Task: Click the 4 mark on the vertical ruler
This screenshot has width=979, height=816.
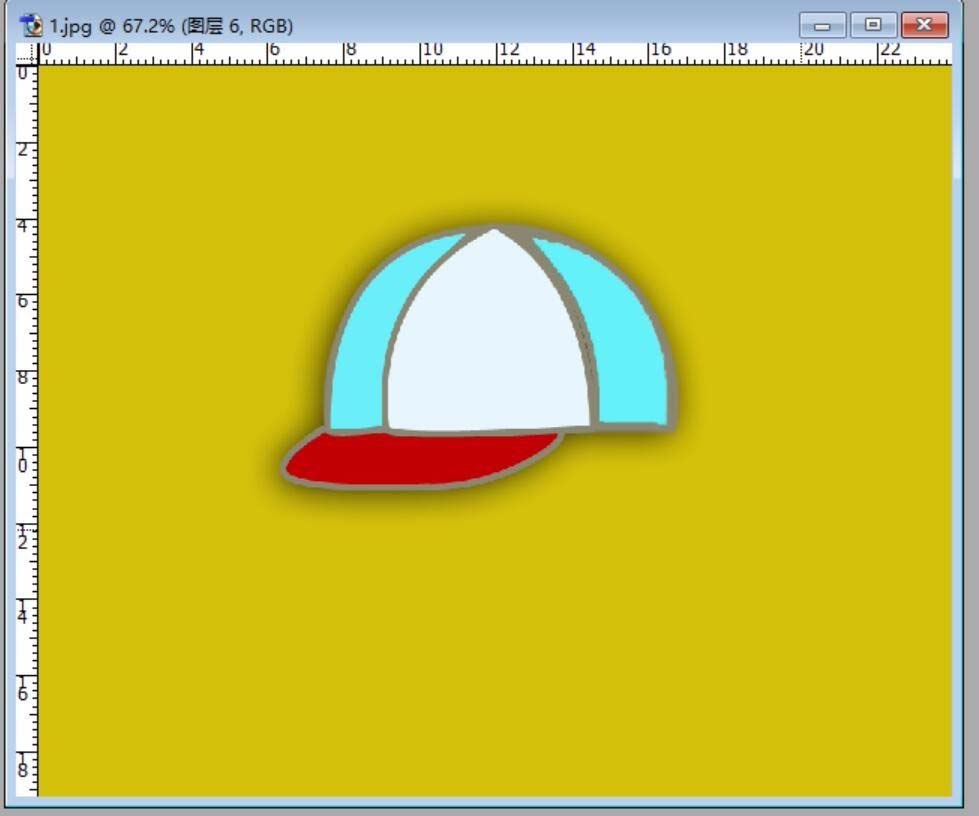Action: (x=22, y=224)
